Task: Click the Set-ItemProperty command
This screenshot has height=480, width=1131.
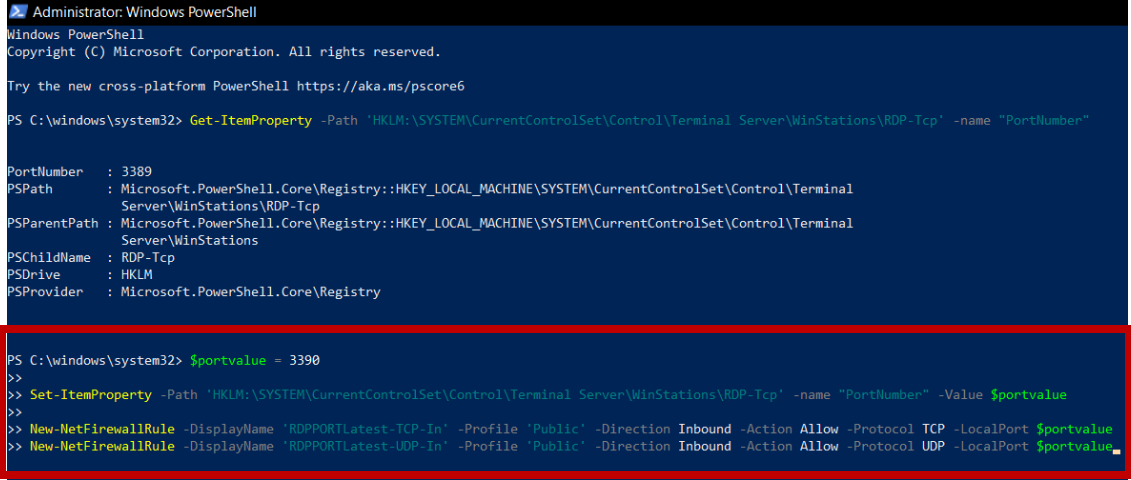Action: [x=91, y=395]
